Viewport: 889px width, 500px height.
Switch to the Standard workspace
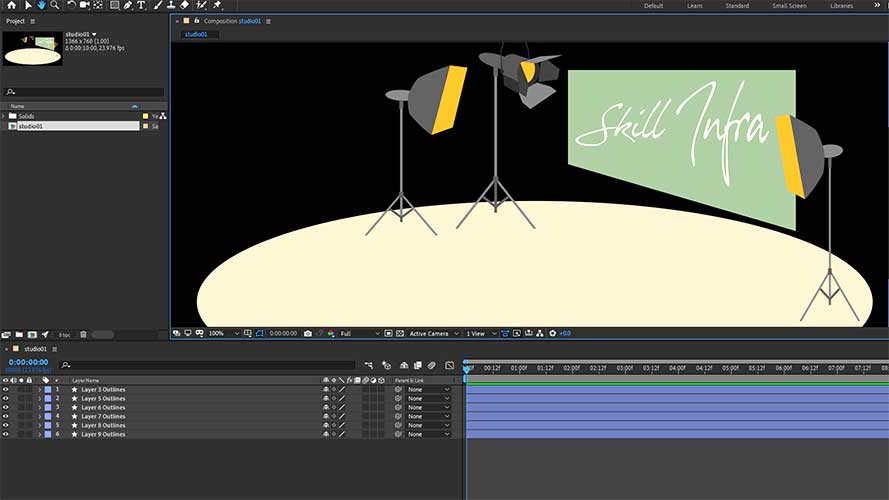737,6
